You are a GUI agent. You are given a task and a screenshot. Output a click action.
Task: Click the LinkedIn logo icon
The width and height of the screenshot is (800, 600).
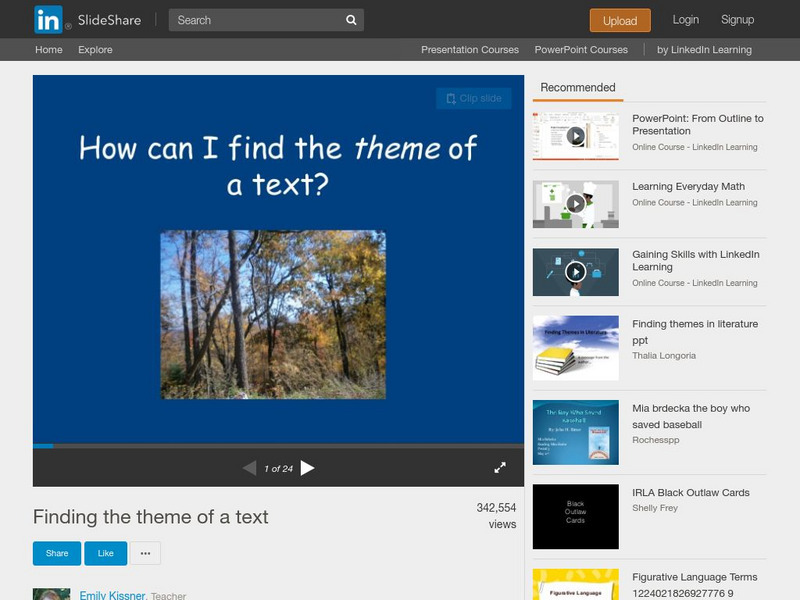[x=47, y=20]
